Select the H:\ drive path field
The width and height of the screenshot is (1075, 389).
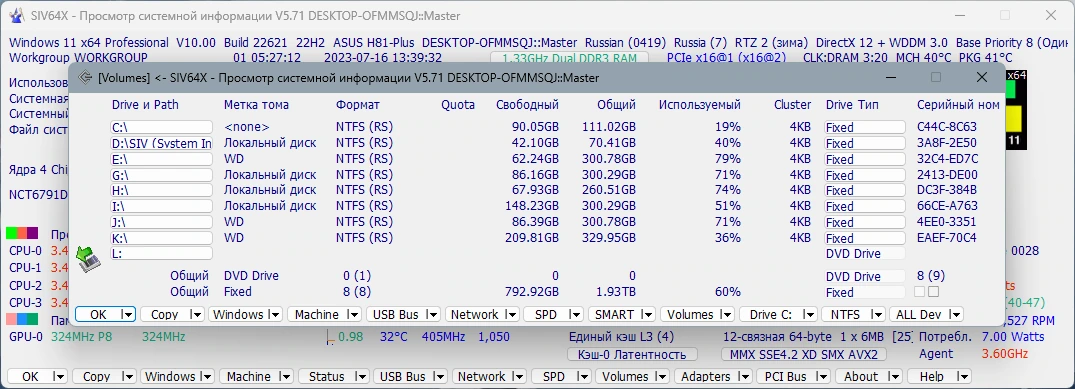pyautogui.click(x=161, y=190)
